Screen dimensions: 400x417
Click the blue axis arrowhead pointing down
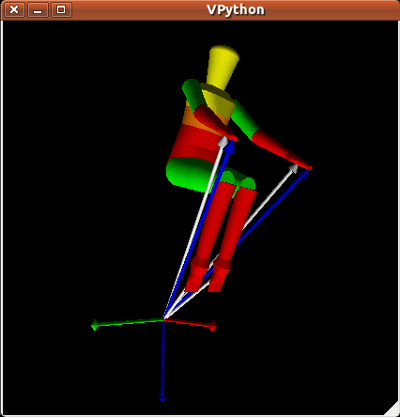click(162, 398)
